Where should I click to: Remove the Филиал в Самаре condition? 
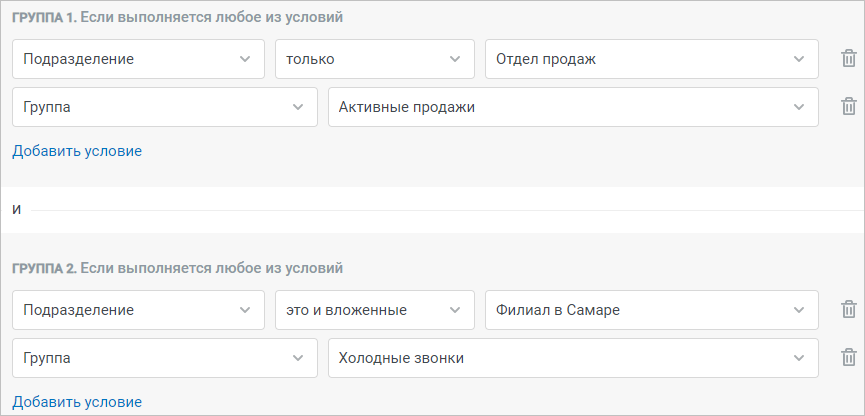[x=848, y=310]
